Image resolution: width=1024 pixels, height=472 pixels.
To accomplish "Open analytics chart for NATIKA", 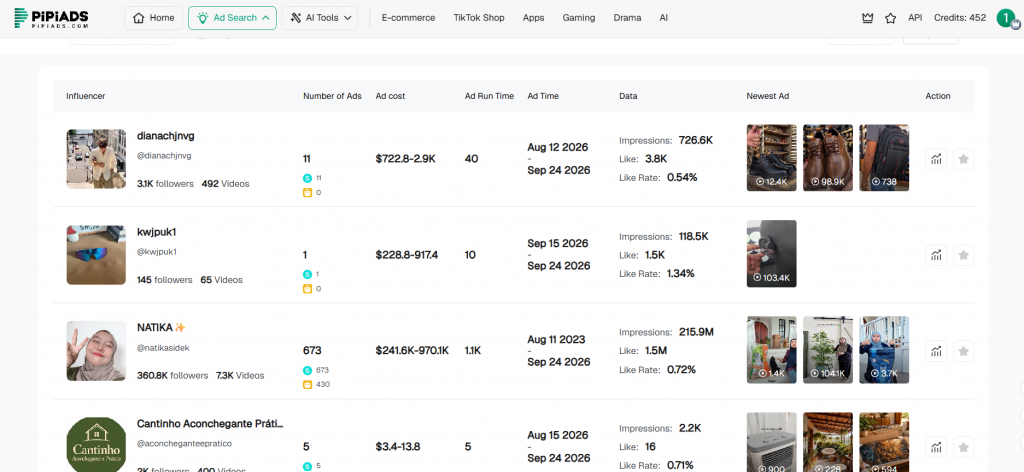I will point(936,351).
